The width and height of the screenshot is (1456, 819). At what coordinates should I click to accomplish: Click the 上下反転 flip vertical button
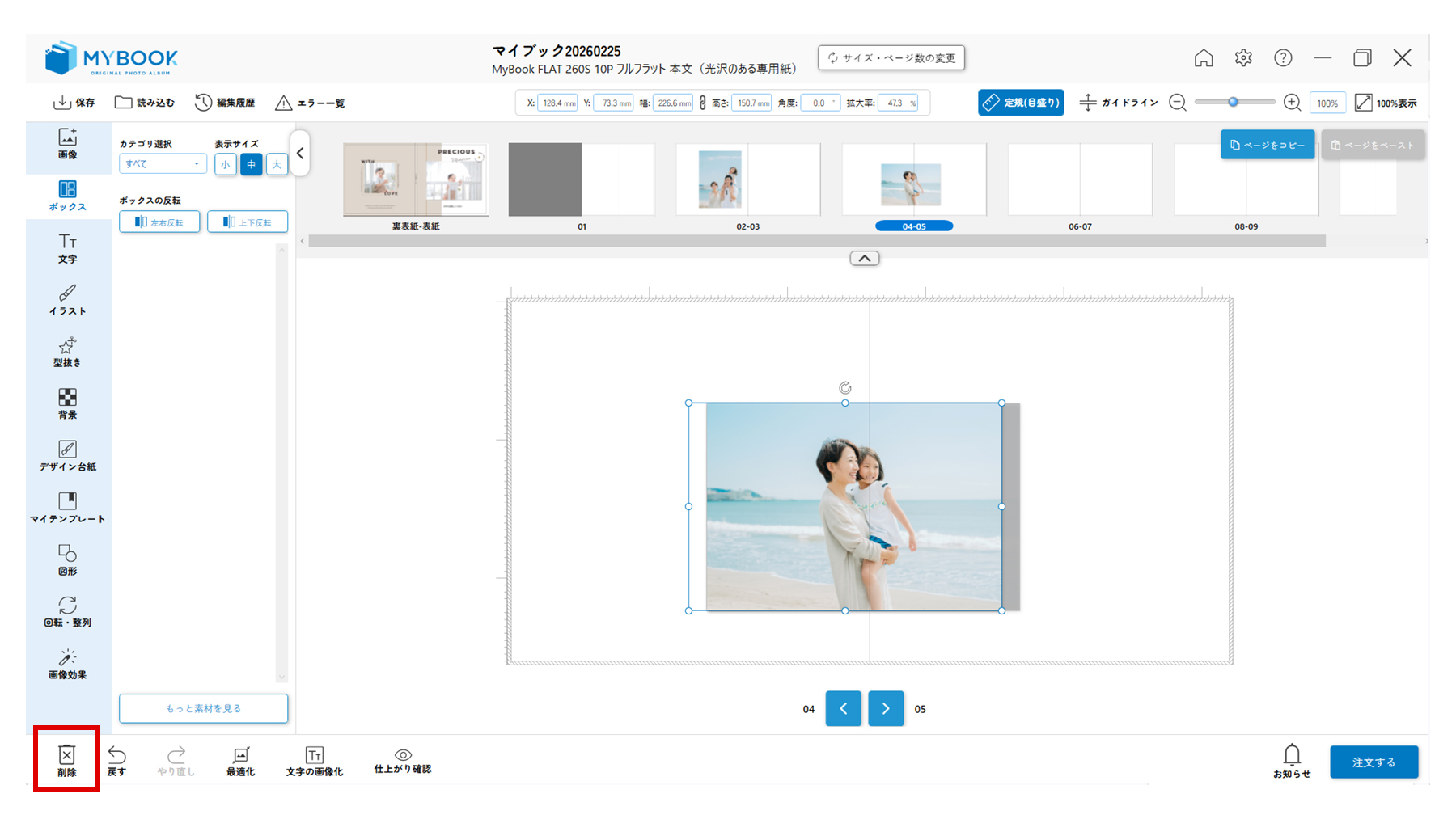click(248, 222)
